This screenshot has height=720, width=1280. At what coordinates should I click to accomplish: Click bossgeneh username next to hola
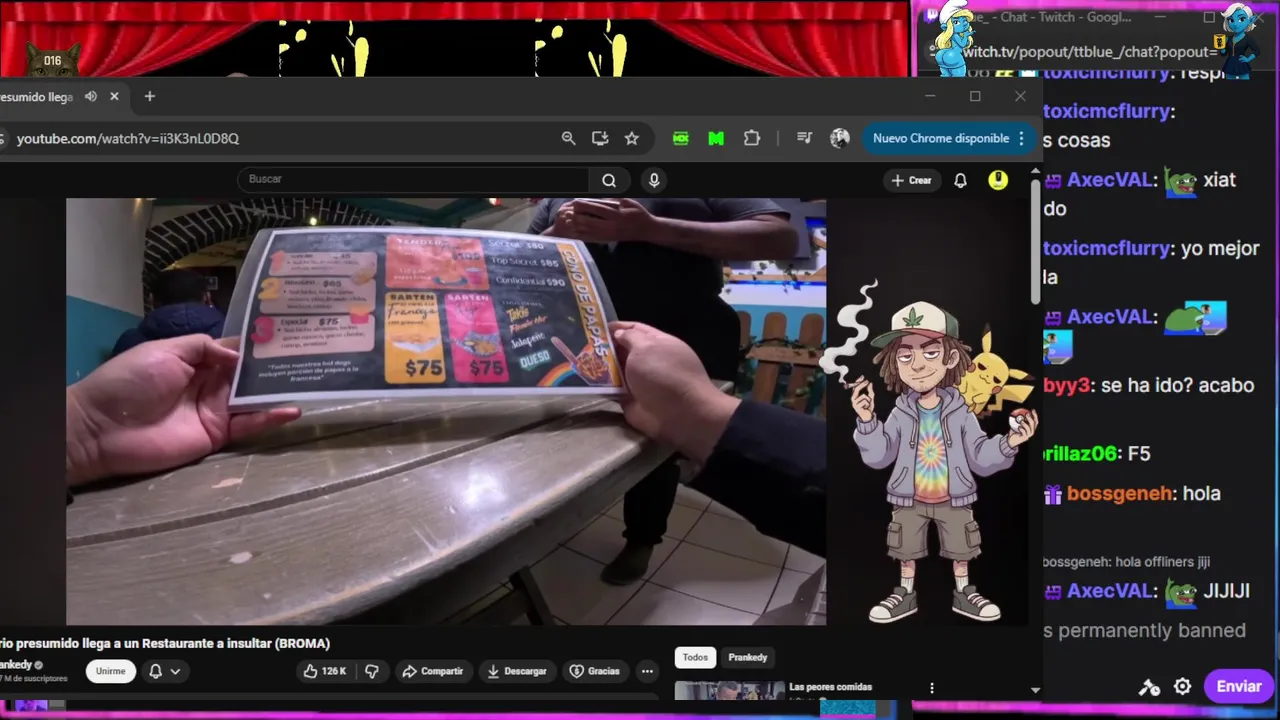(1119, 493)
